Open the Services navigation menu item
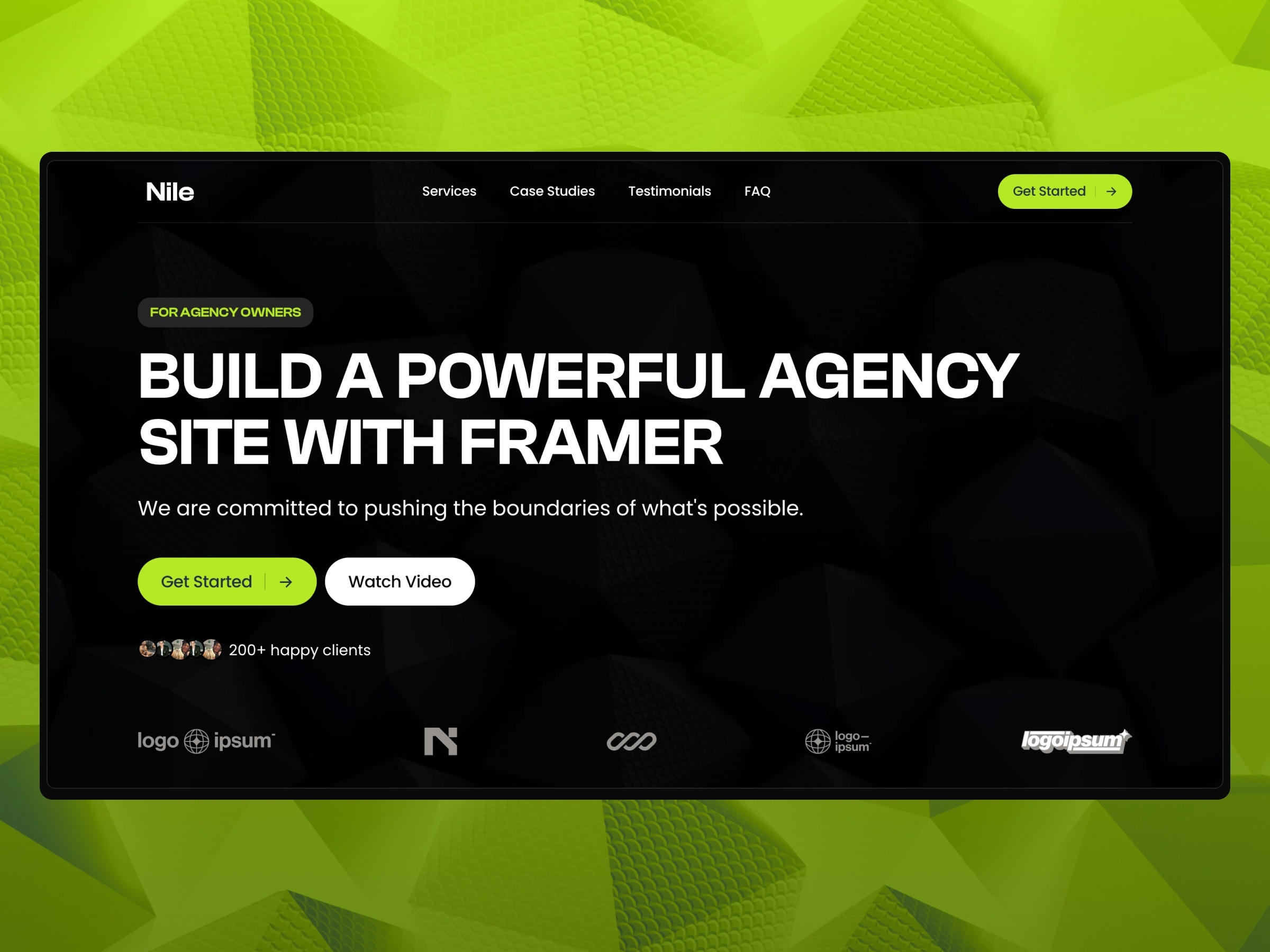Image resolution: width=1270 pixels, height=952 pixels. 450,190
